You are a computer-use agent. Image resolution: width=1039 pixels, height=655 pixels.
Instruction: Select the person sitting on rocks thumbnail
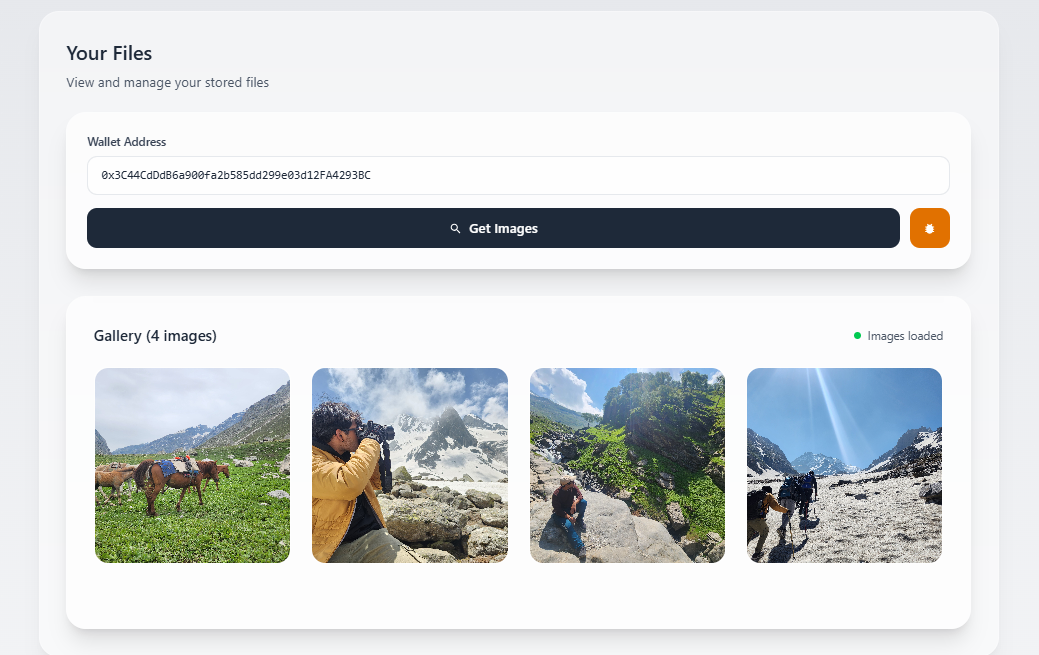627,465
